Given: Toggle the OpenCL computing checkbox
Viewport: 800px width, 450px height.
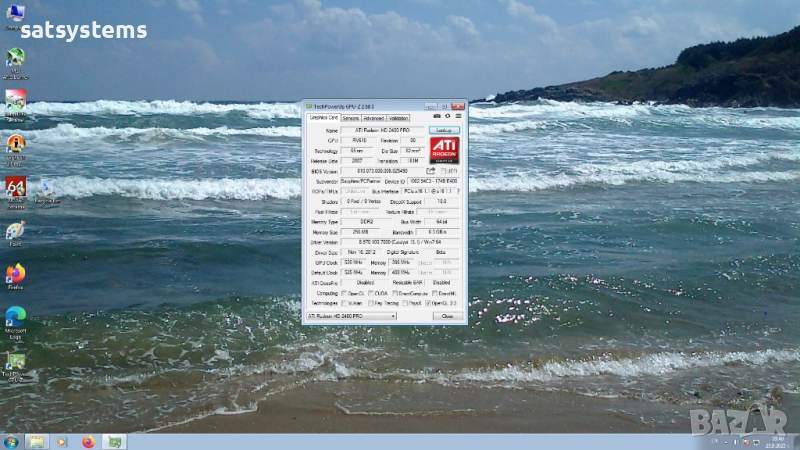Looking at the screenshot, I should 345,292.
